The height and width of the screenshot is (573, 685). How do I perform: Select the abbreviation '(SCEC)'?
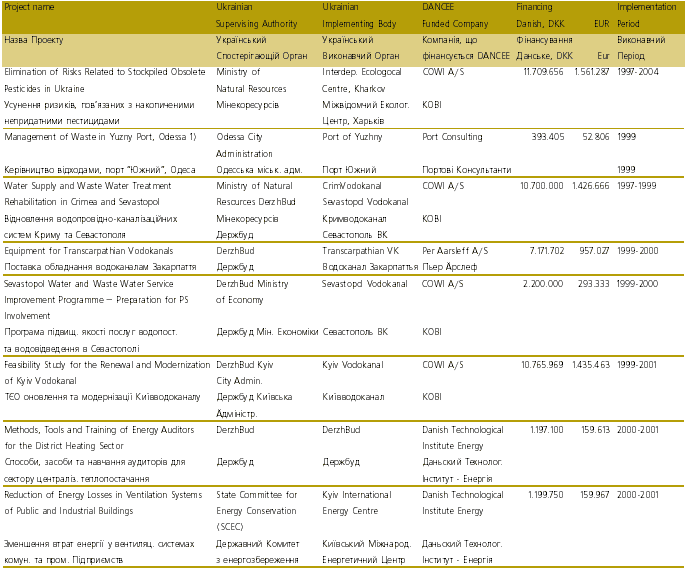230,527
